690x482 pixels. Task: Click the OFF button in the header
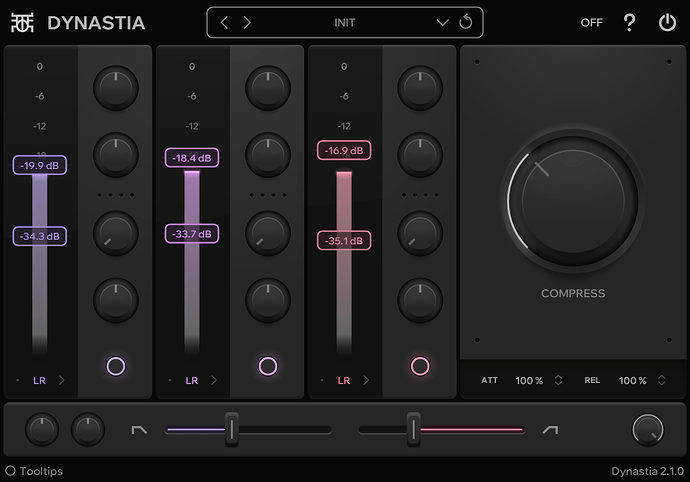591,22
